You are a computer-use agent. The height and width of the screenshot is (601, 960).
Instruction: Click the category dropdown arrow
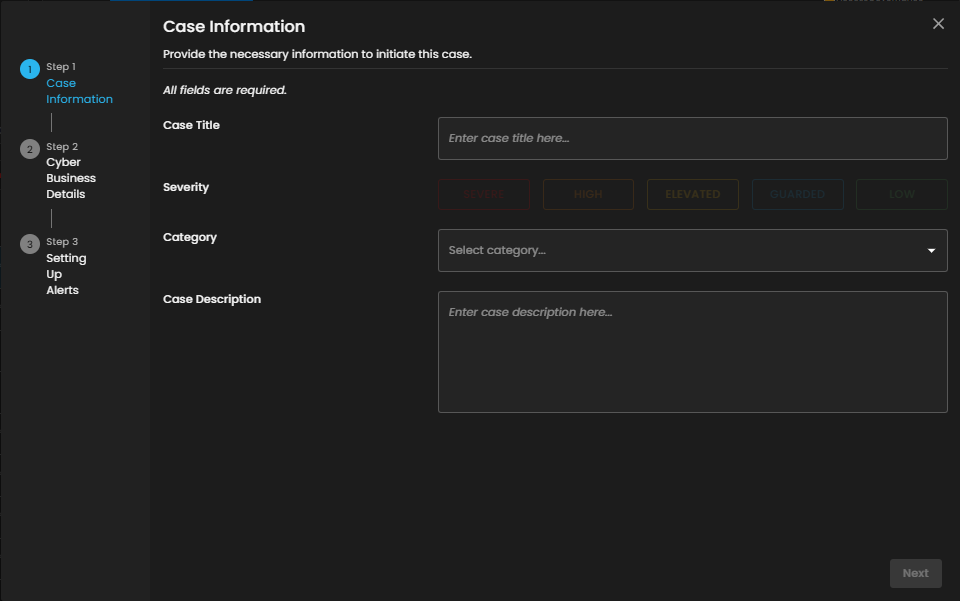click(x=931, y=250)
